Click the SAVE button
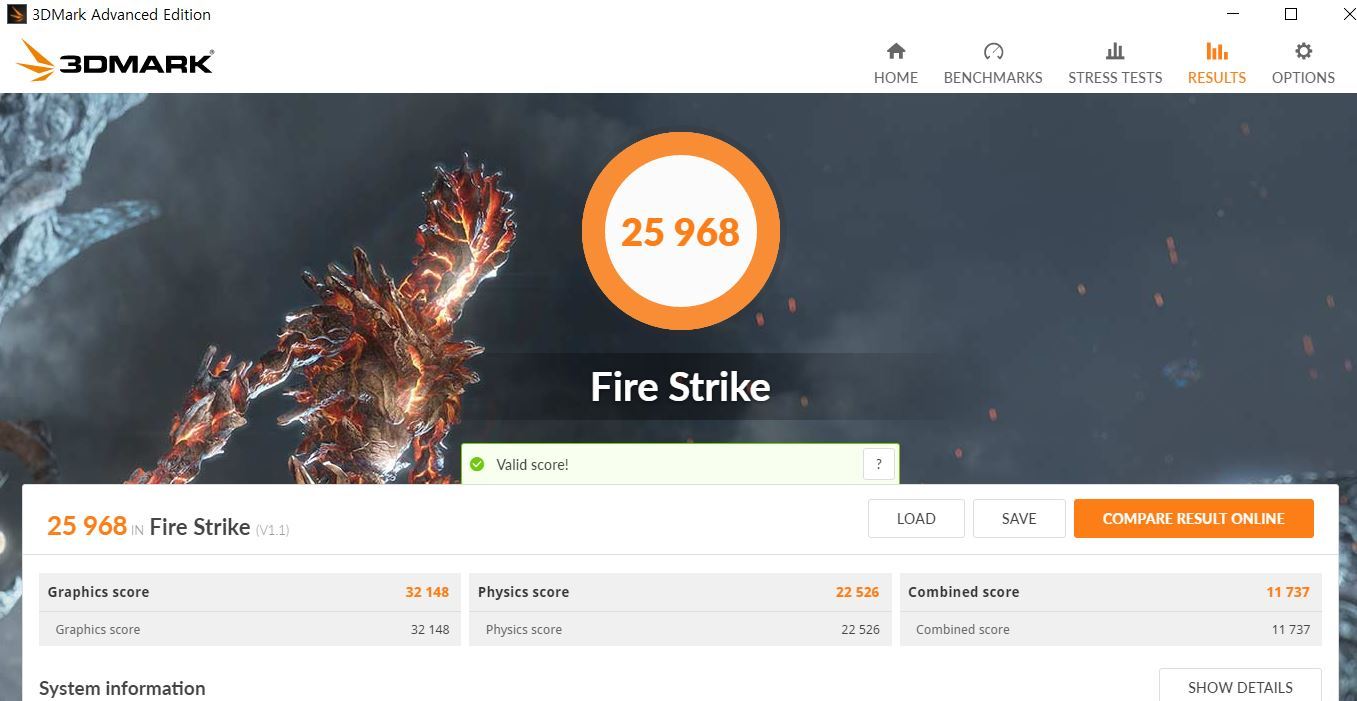 (1019, 518)
